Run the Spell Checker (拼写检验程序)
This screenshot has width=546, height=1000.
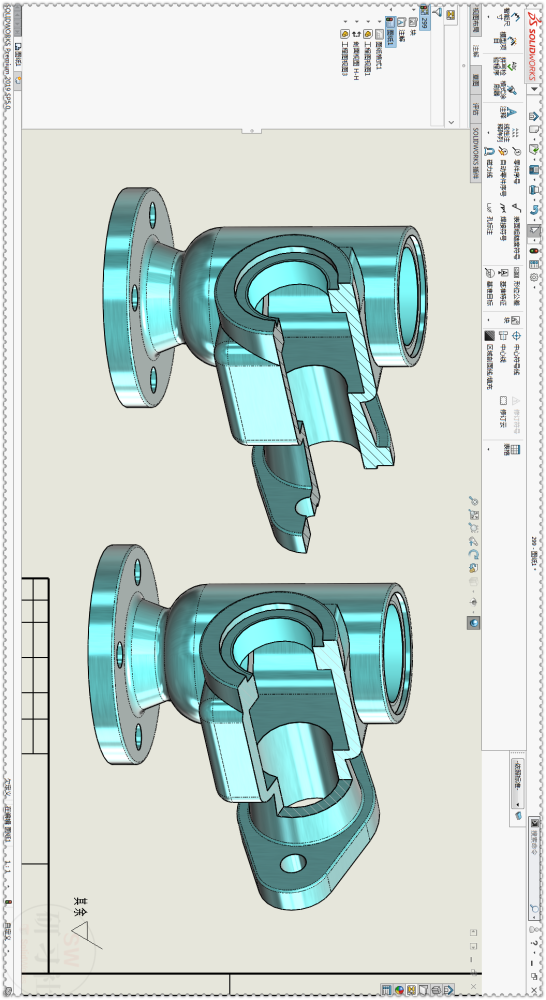click(506, 66)
